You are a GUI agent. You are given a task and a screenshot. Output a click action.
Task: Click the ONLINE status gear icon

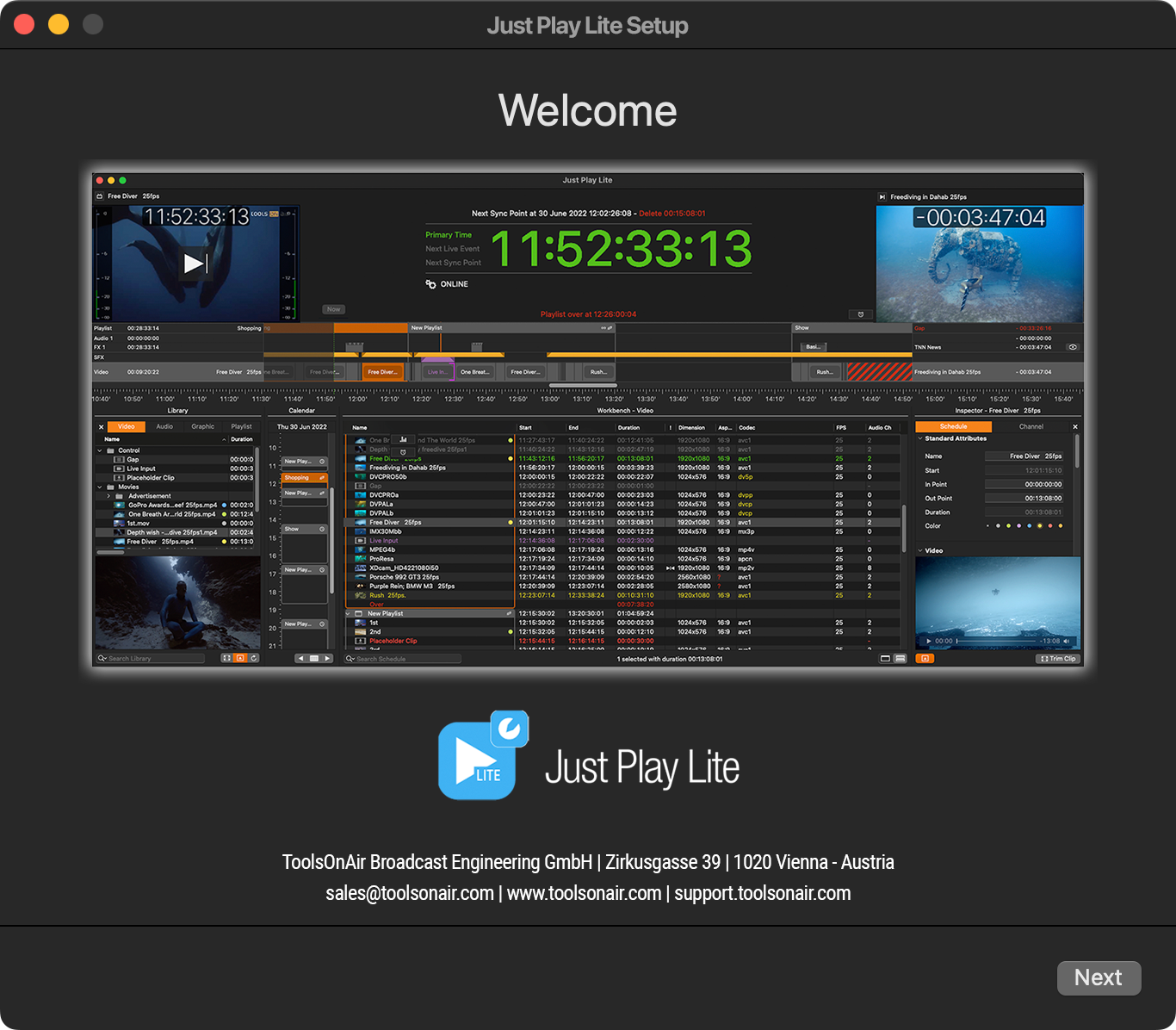[430, 284]
